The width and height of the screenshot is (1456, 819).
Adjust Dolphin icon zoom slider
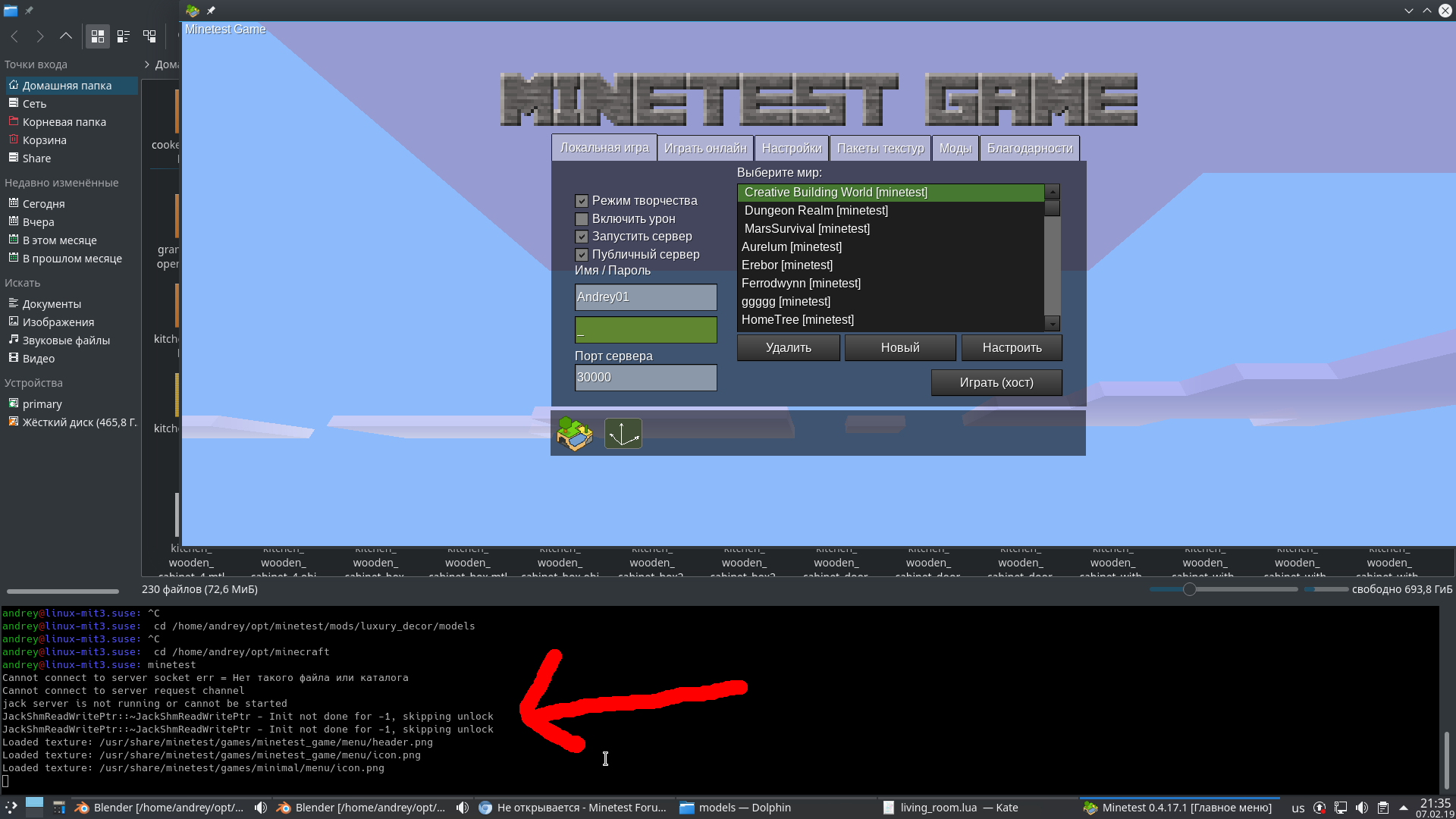(1189, 589)
